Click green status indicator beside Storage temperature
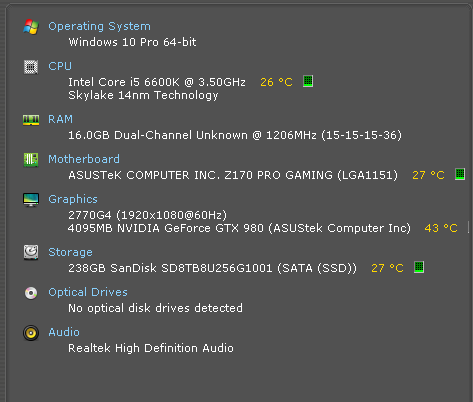 point(419,267)
